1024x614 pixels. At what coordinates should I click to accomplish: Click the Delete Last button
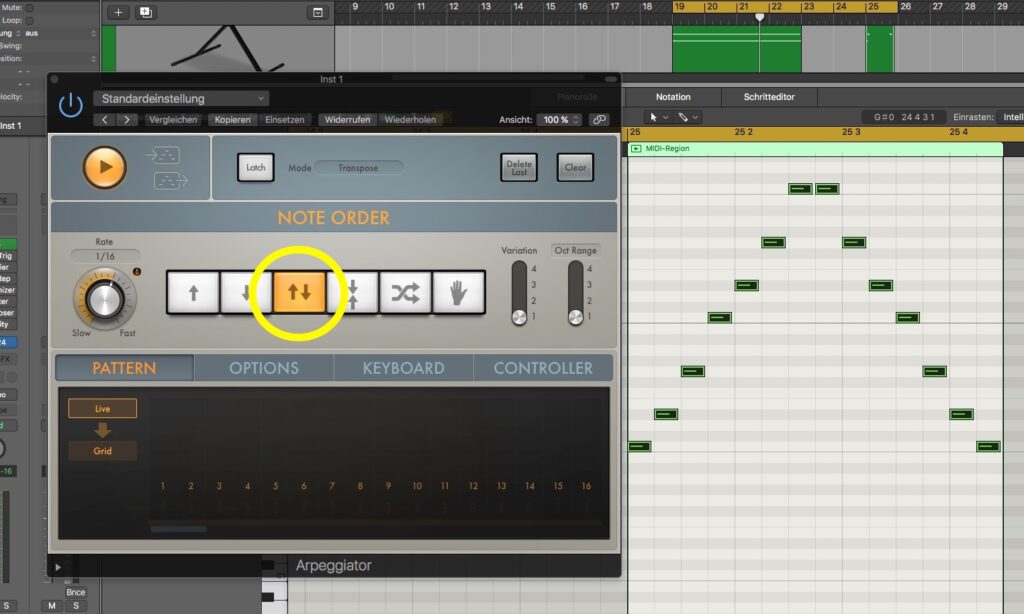[x=518, y=167]
